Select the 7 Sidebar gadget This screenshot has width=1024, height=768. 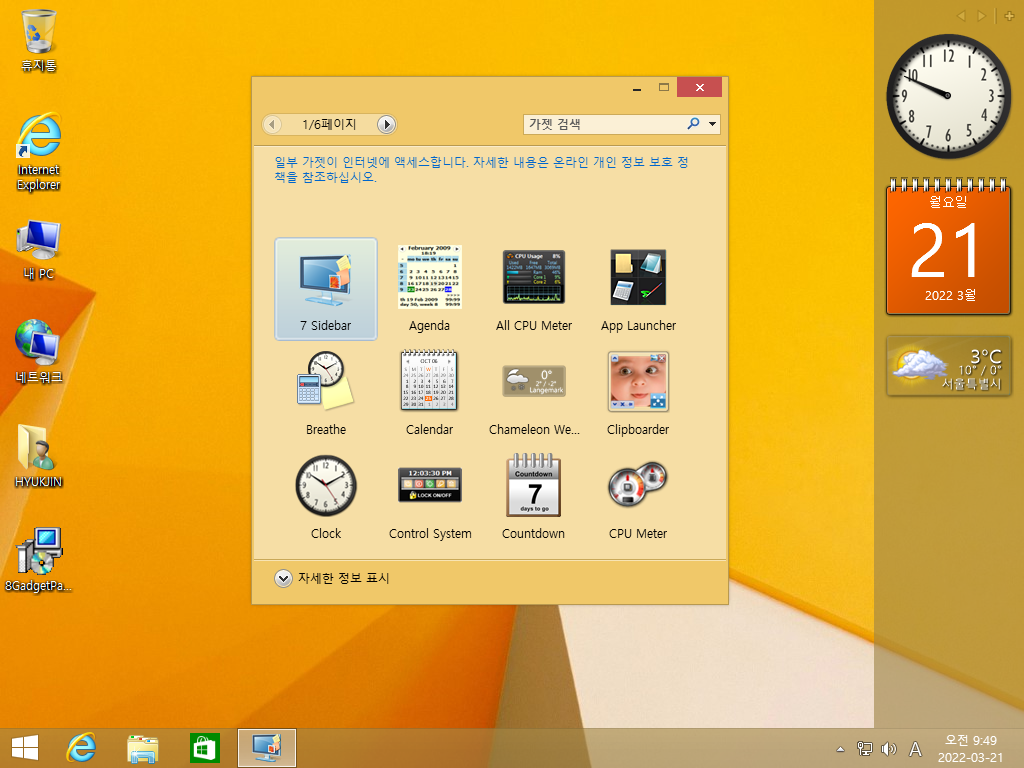tap(326, 289)
